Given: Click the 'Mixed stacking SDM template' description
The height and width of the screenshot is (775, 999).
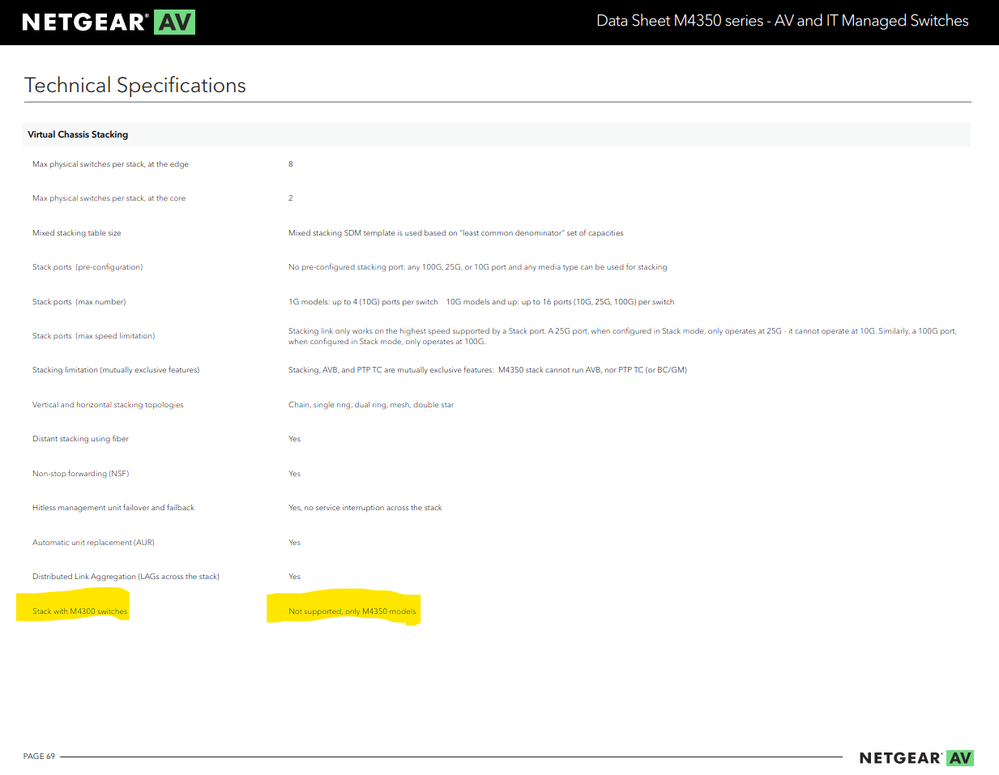Looking at the screenshot, I should point(456,233).
